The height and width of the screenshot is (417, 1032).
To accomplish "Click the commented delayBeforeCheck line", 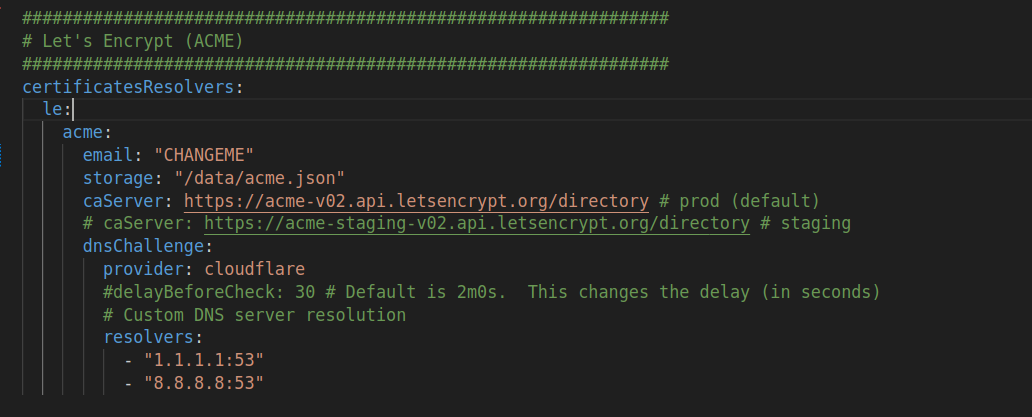I will [x=492, y=291].
